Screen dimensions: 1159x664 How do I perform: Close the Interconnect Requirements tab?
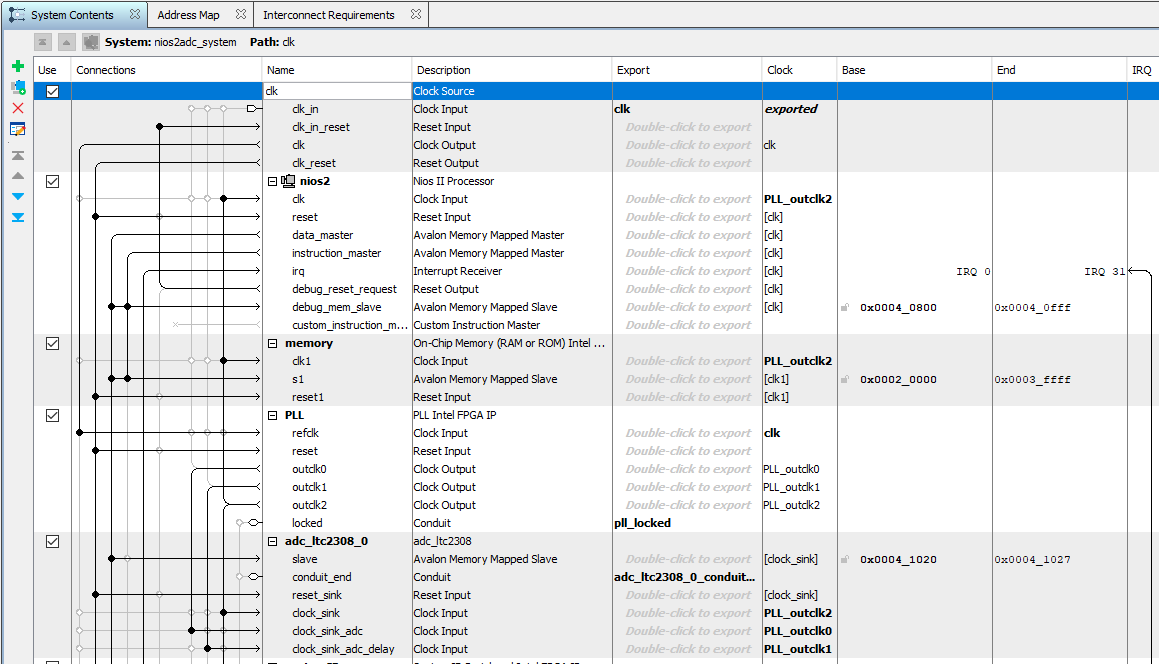coord(415,14)
